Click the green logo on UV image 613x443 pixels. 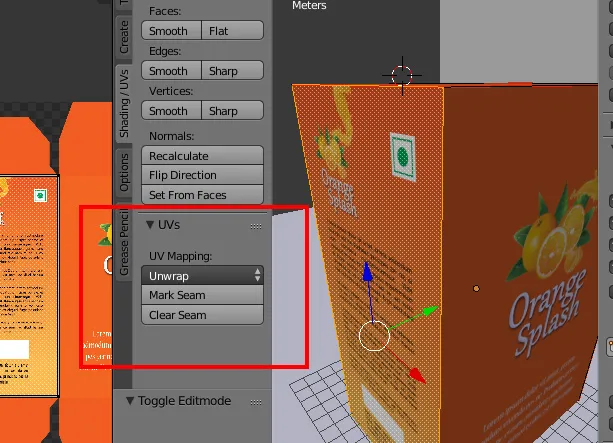pyautogui.click(x=40, y=195)
